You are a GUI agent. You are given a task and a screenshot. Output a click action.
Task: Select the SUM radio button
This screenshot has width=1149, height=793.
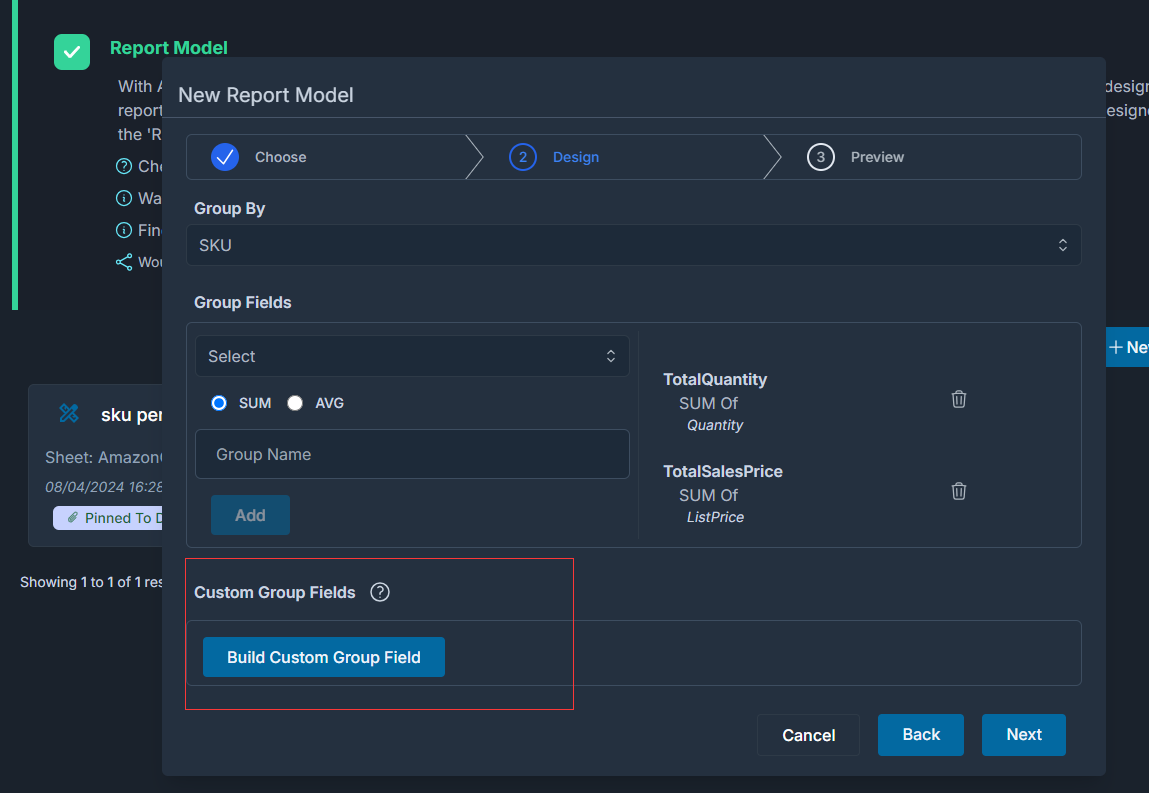(219, 403)
